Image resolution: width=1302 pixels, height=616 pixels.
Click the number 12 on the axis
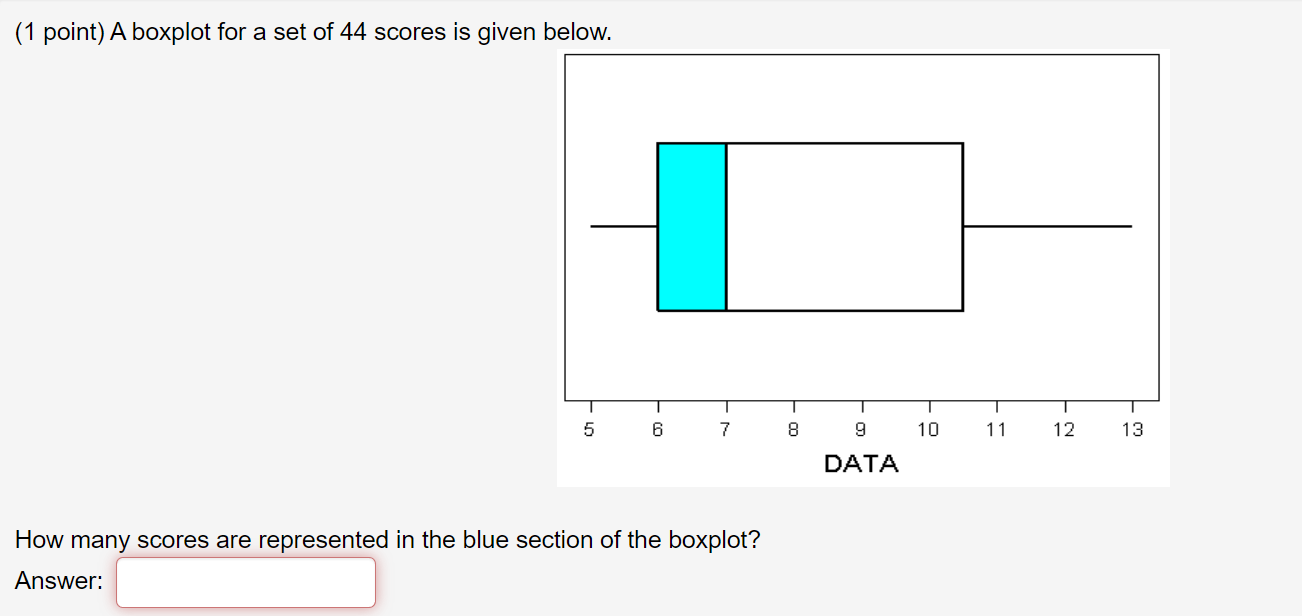click(x=1065, y=429)
